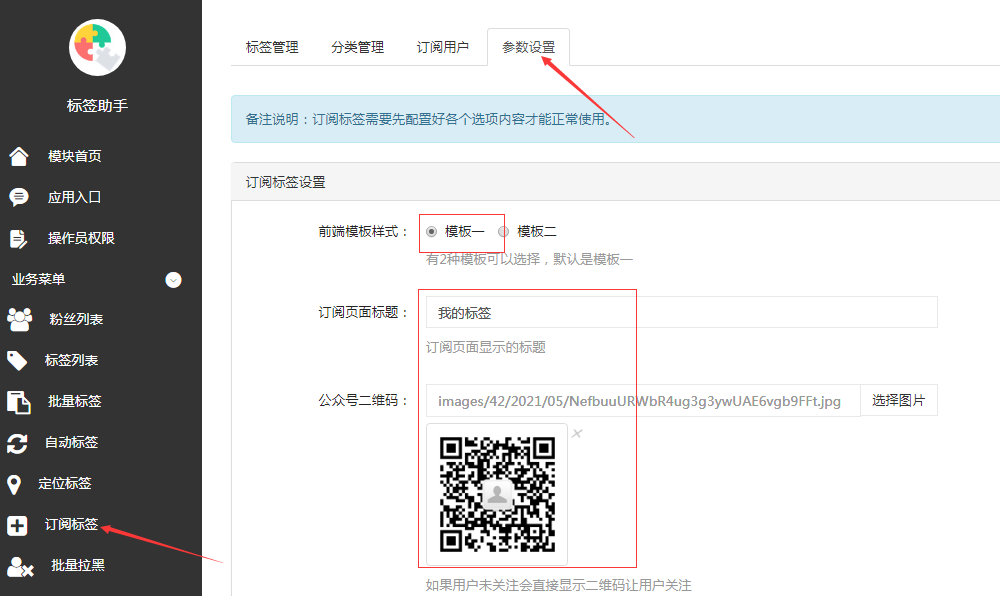The image size is (1000, 596).
Task: Click the copy pages icon beside 批量标签
Action: click(x=18, y=402)
